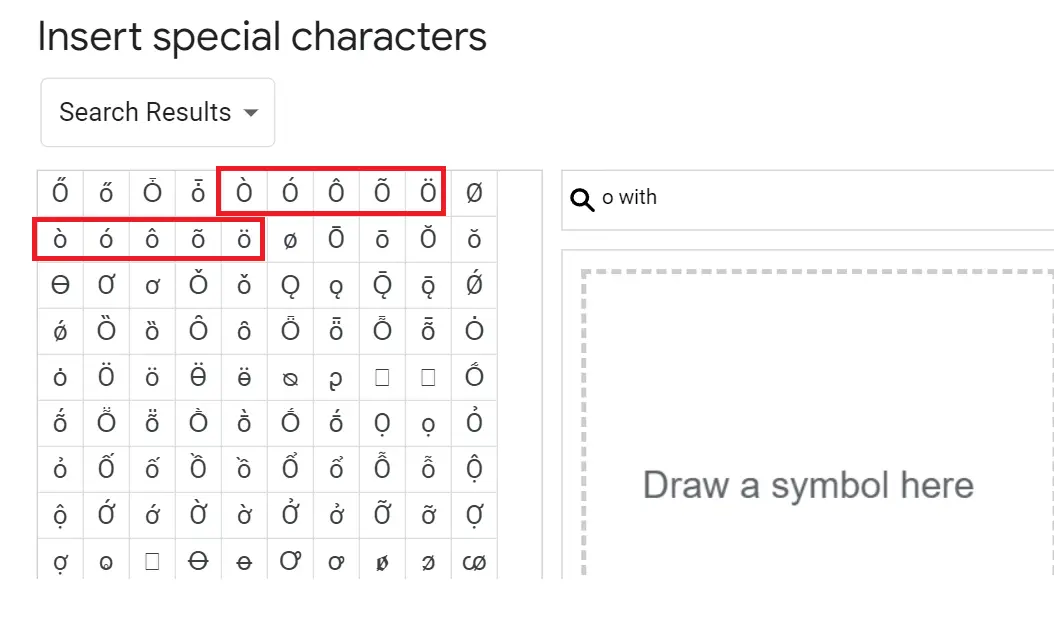
Task: Select lowercase ô with circumflex
Action: point(152,239)
